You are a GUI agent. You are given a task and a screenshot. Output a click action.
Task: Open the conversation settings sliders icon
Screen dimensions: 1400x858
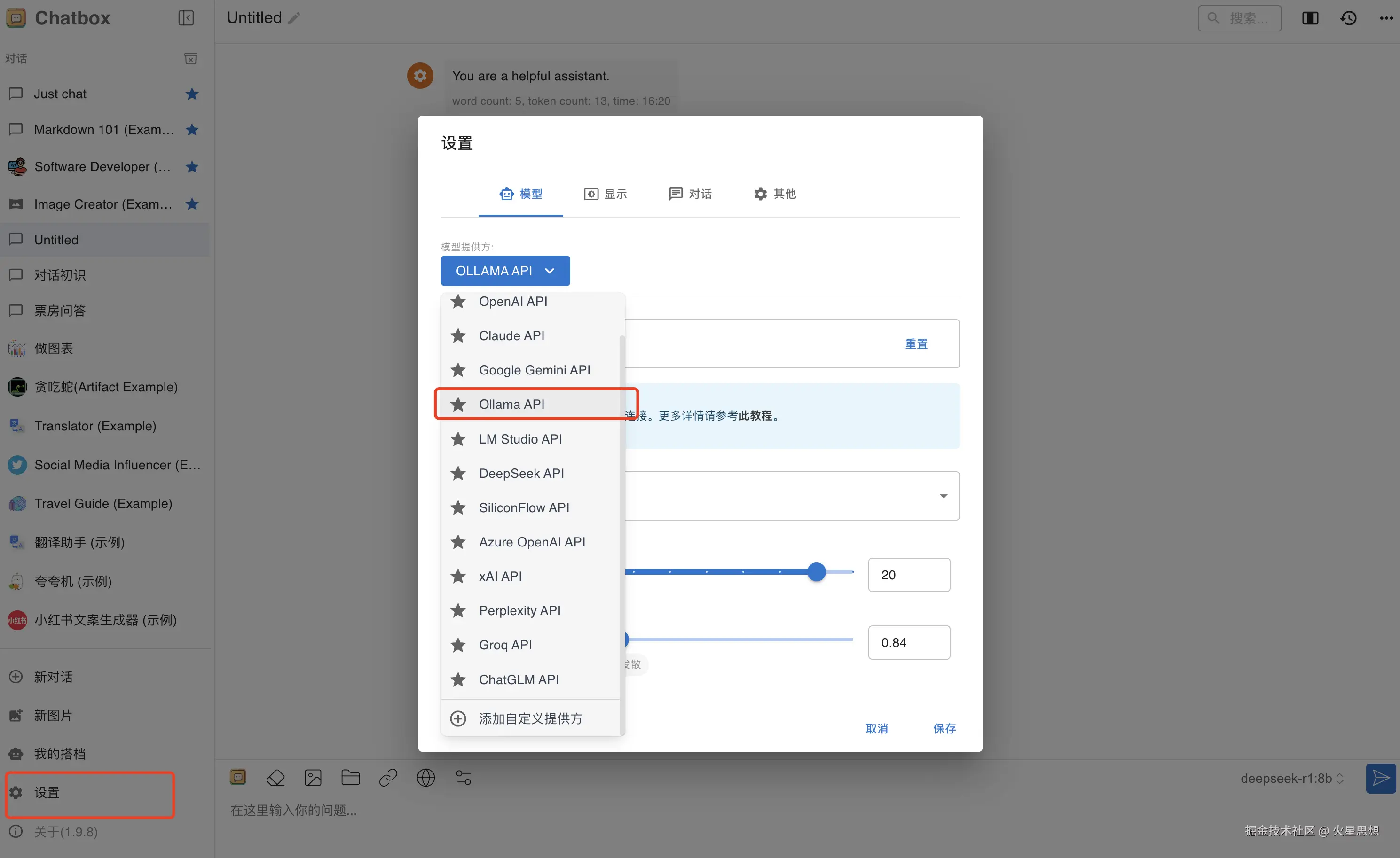click(464, 777)
